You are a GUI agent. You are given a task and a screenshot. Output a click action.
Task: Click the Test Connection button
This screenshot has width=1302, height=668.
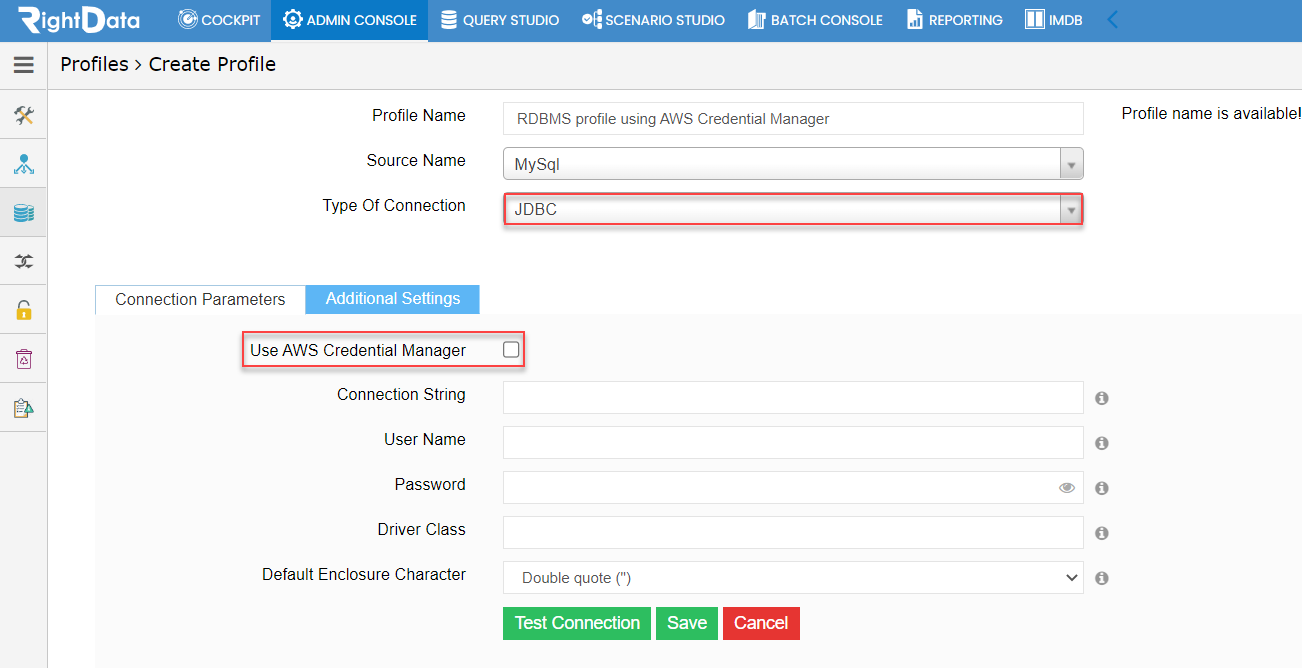[577, 623]
